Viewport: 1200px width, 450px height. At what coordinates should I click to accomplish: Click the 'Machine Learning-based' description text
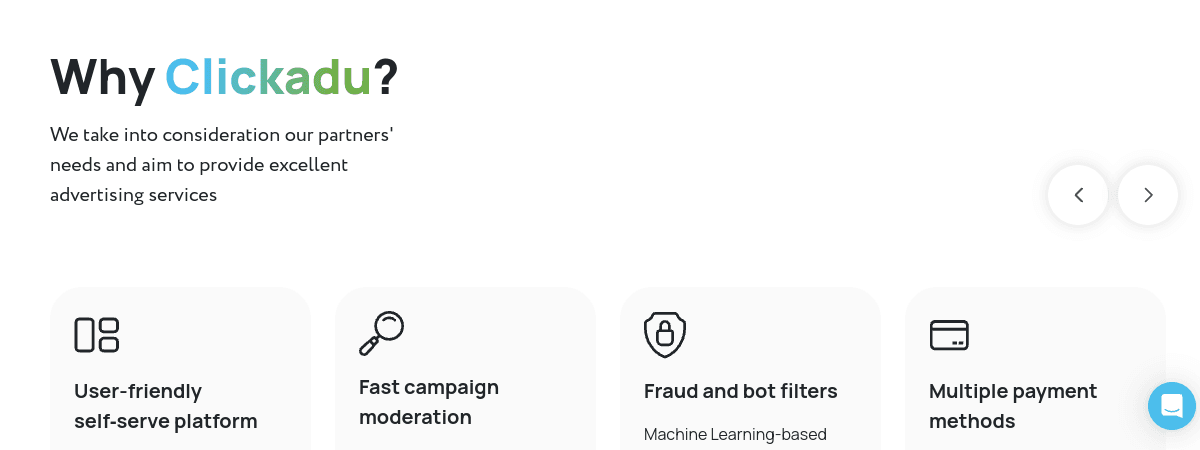coord(735,434)
